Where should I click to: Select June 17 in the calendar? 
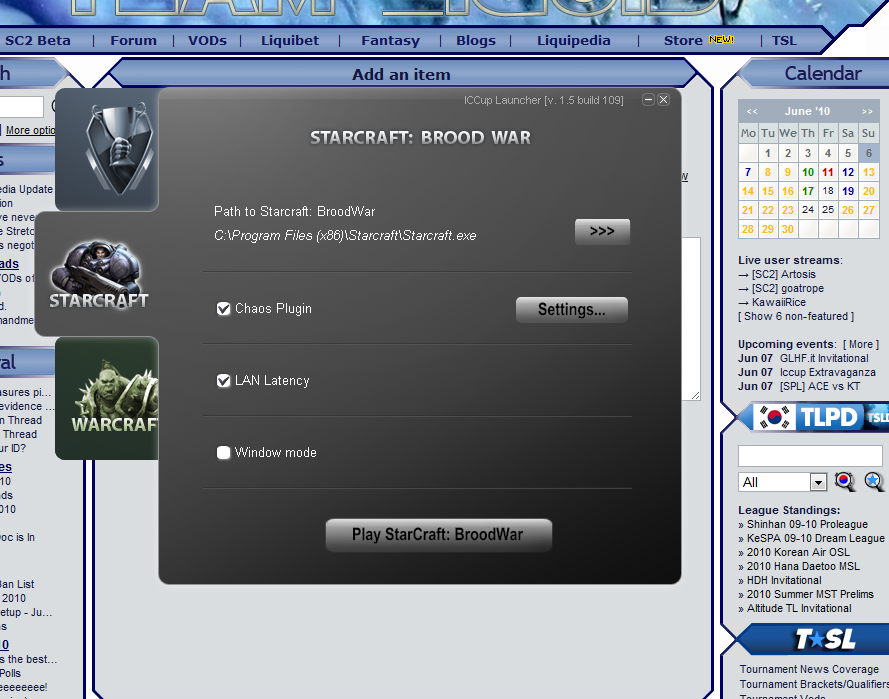click(x=808, y=192)
